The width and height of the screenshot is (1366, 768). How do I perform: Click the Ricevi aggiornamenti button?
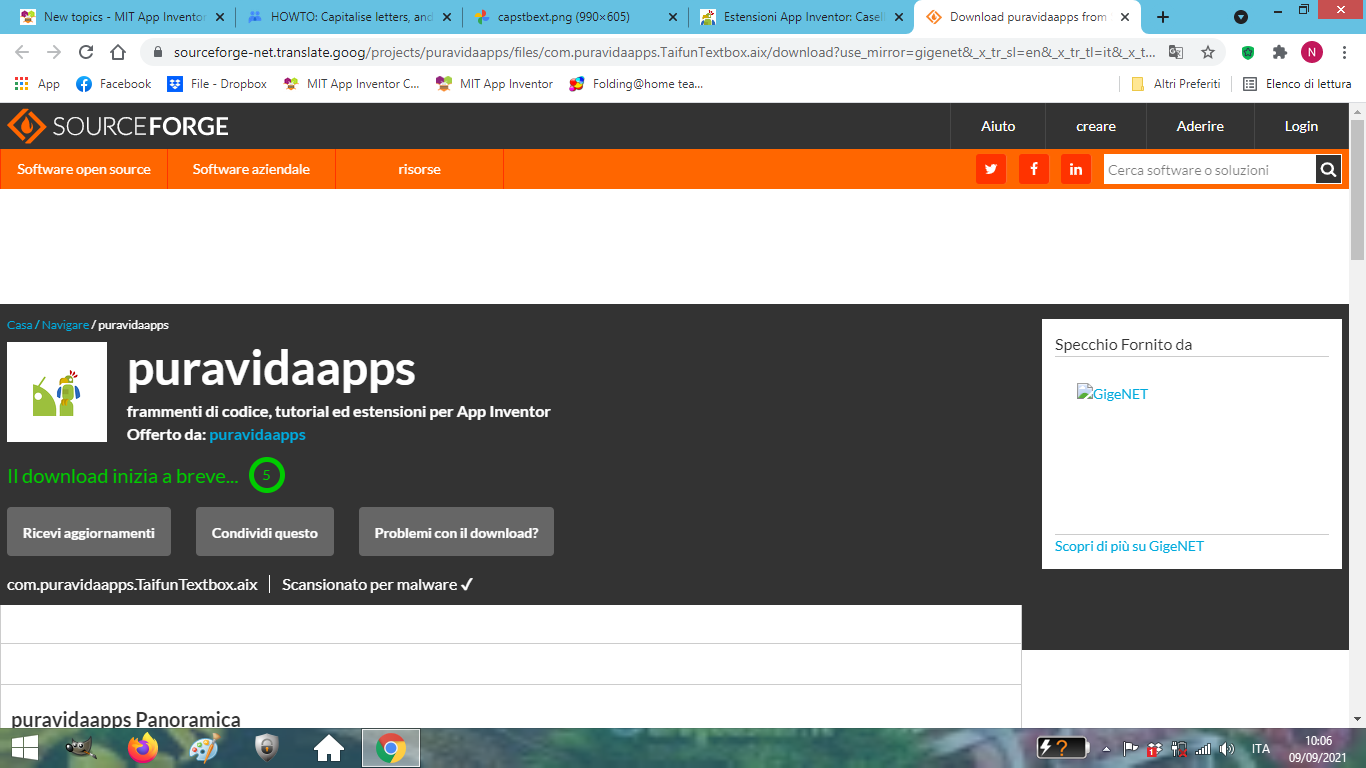coord(89,532)
